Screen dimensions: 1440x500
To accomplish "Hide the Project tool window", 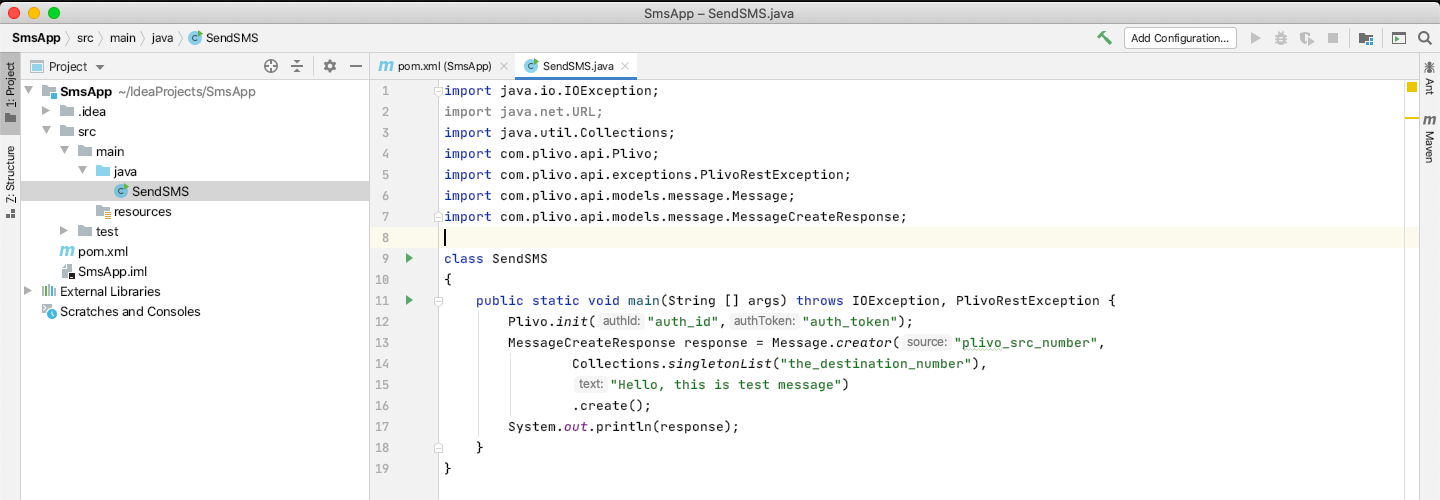I will [x=355, y=66].
